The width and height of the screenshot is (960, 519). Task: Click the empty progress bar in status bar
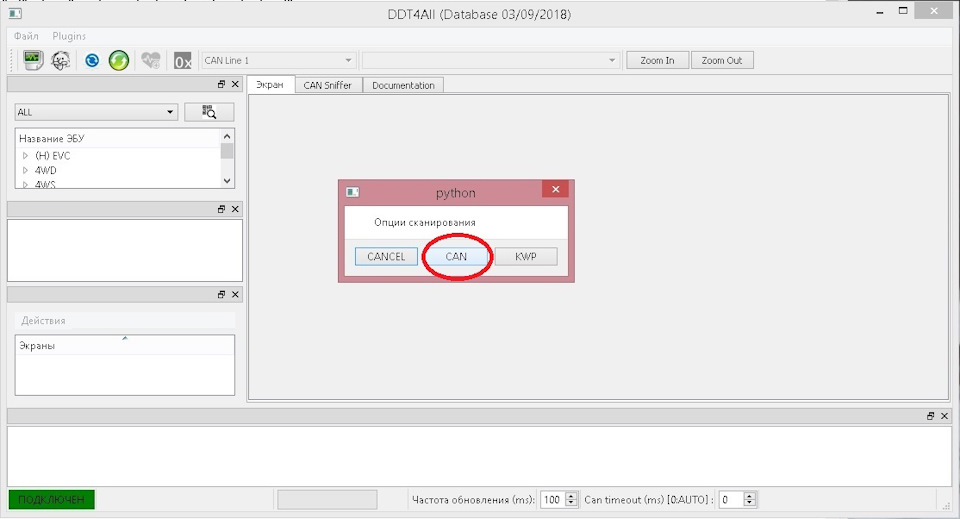point(328,499)
